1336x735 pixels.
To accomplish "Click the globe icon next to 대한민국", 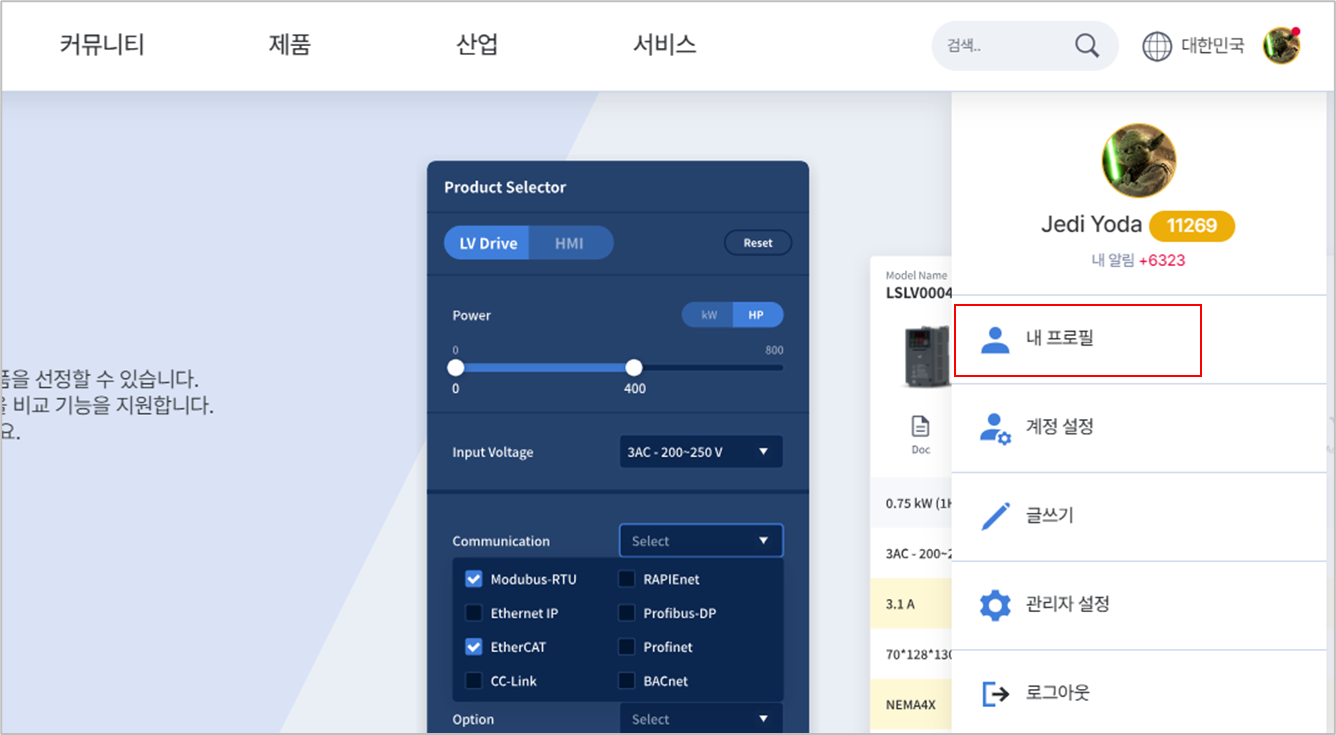I will click(1156, 45).
